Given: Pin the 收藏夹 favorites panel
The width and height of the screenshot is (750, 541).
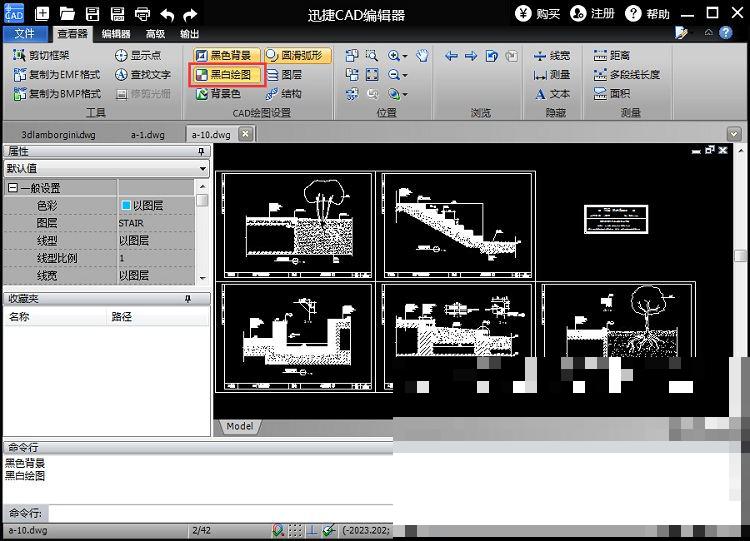Looking at the screenshot, I should pyautogui.click(x=188, y=299).
